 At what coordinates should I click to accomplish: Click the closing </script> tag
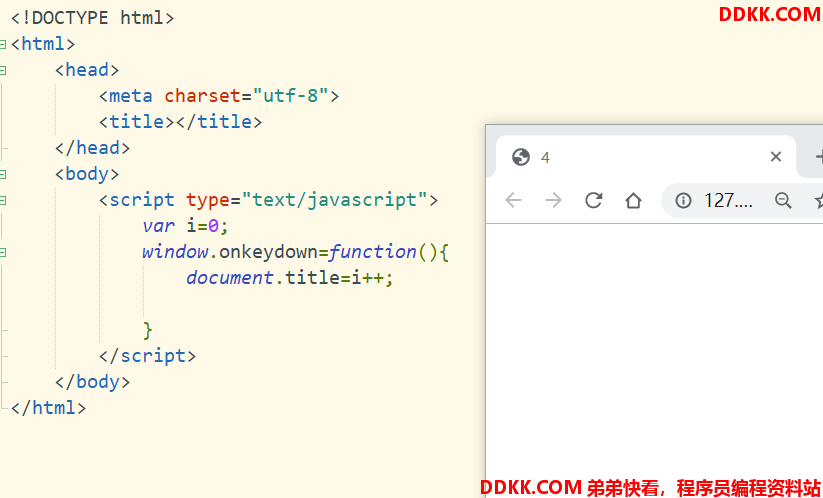147,356
